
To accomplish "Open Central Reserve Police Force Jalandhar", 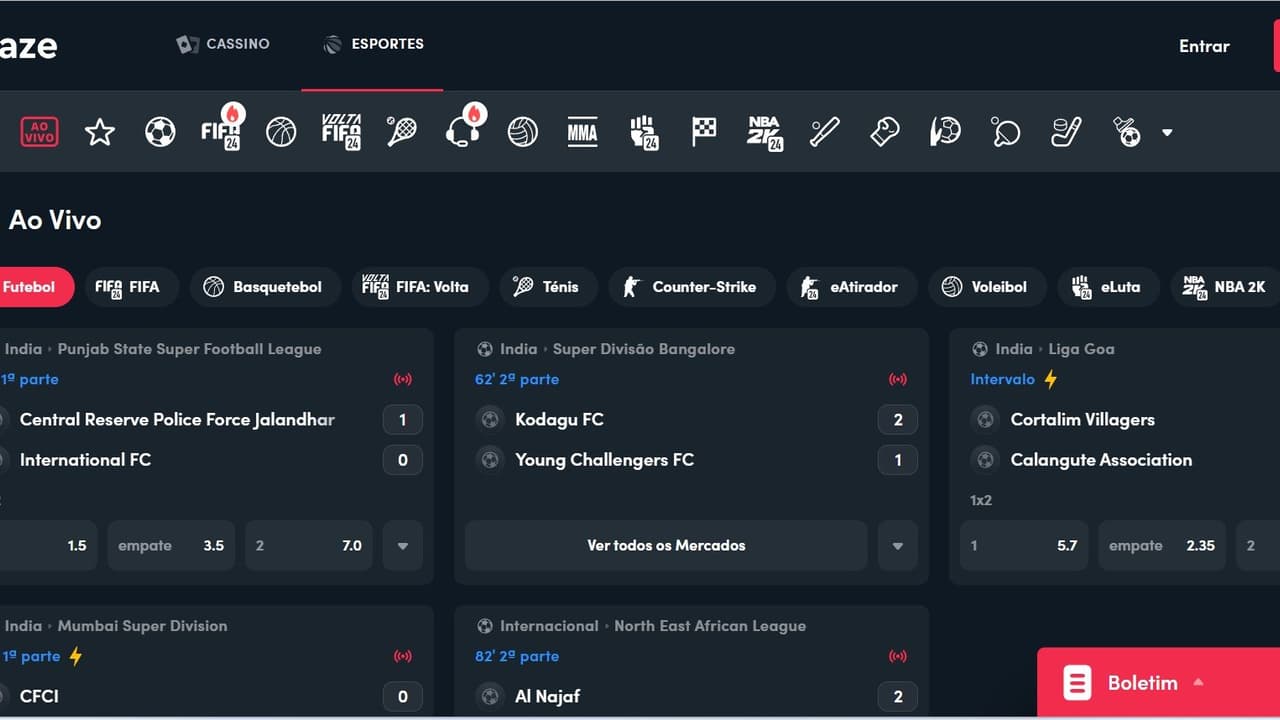I will tap(177, 420).
